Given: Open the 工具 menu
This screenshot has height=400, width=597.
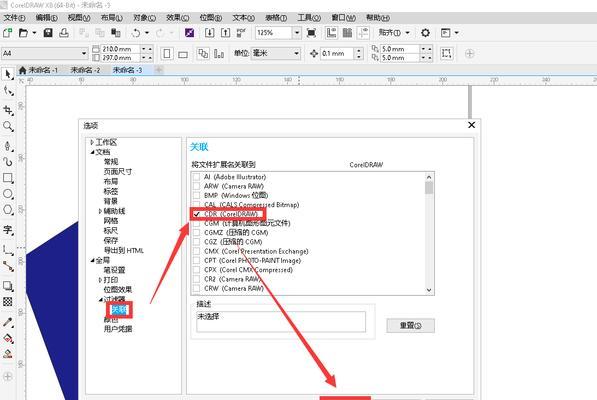Looking at the screenshot, I should click(309, 18).
